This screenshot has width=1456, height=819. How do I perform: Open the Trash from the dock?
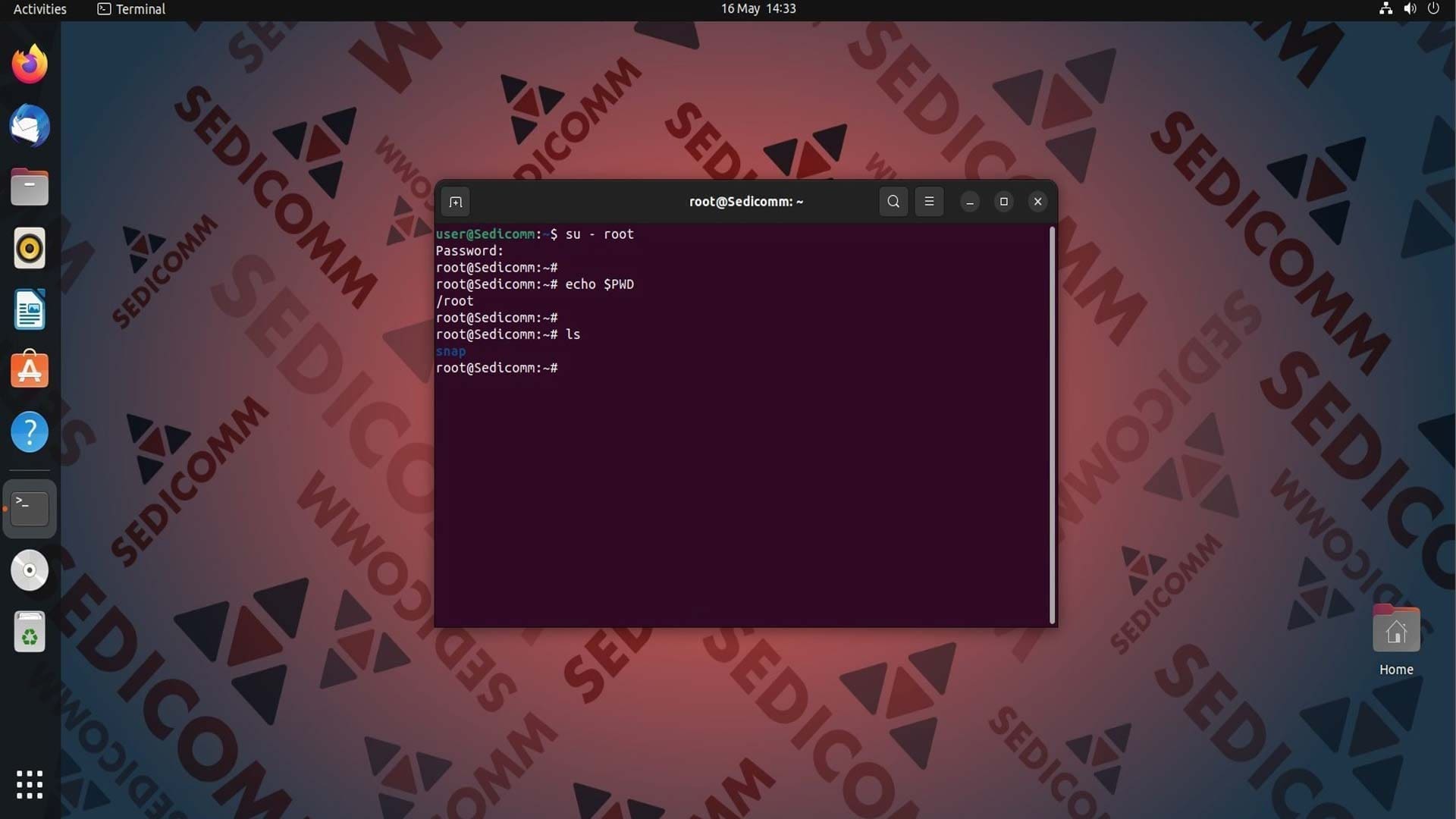pyautogui.click(x=30, y=632)
